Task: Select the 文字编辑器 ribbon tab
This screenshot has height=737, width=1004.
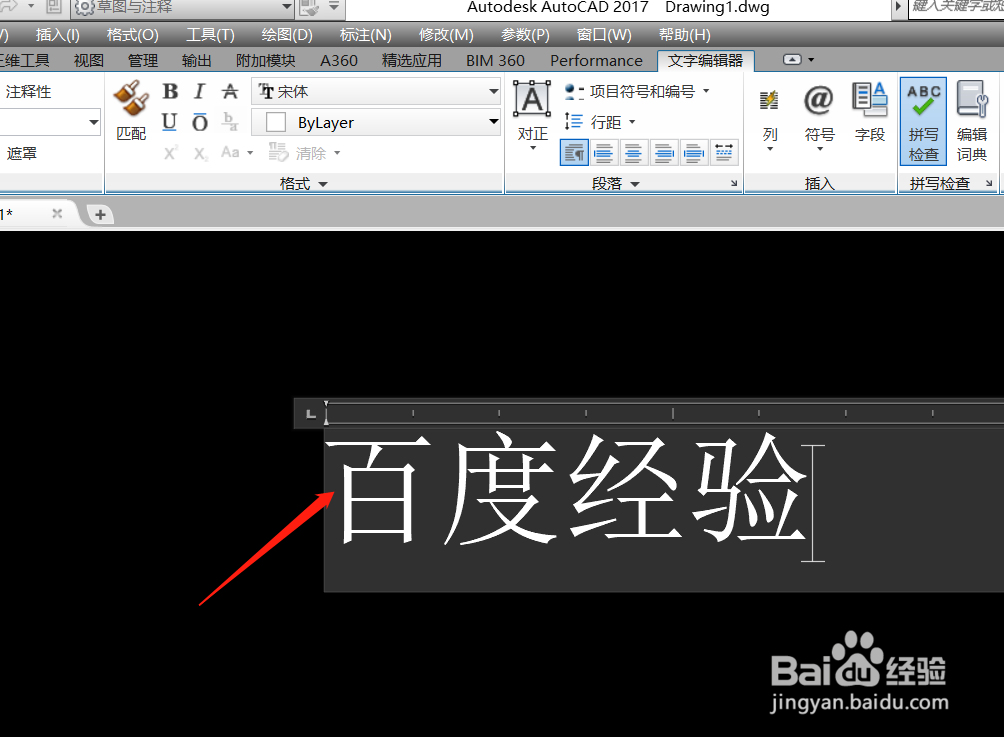Action: (x=706, y=61)
